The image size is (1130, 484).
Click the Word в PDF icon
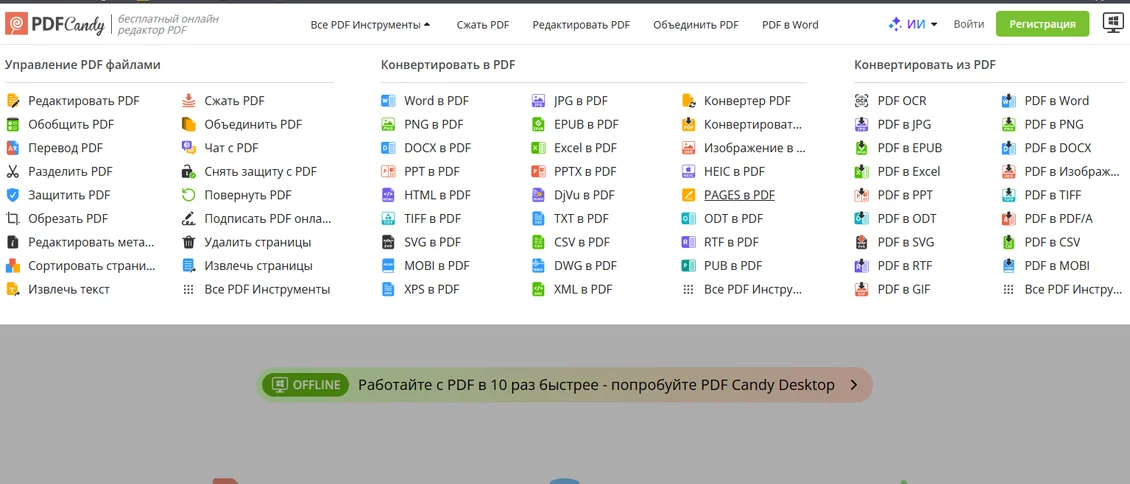tap(388, 101)
